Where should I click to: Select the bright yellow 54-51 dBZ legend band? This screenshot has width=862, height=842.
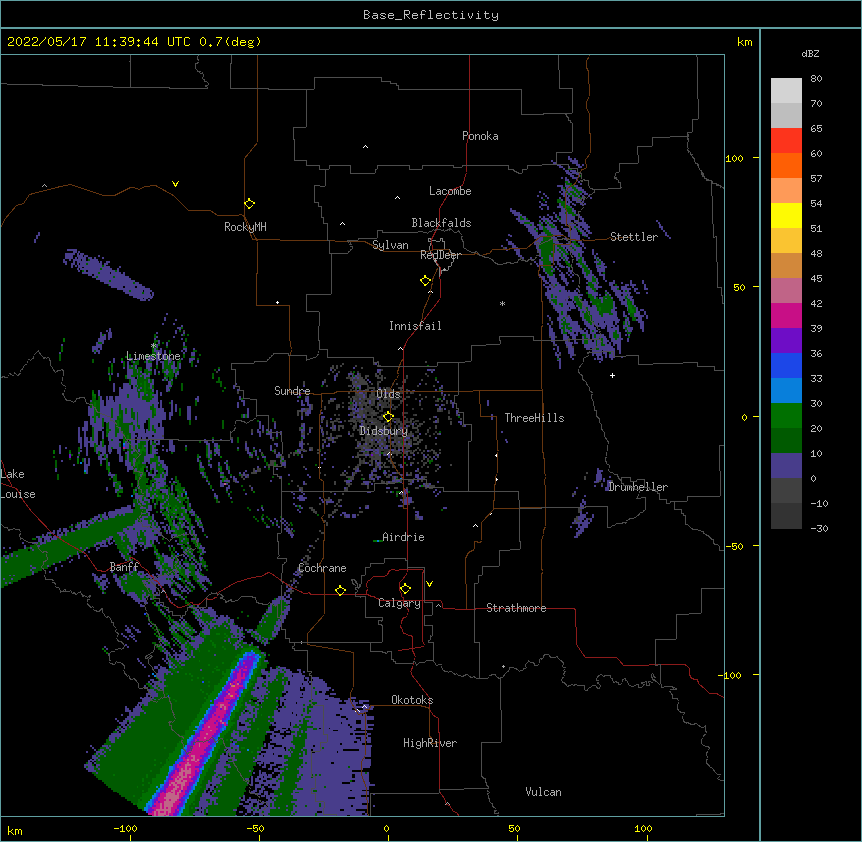pyautogui.click(x=786, y=215)
